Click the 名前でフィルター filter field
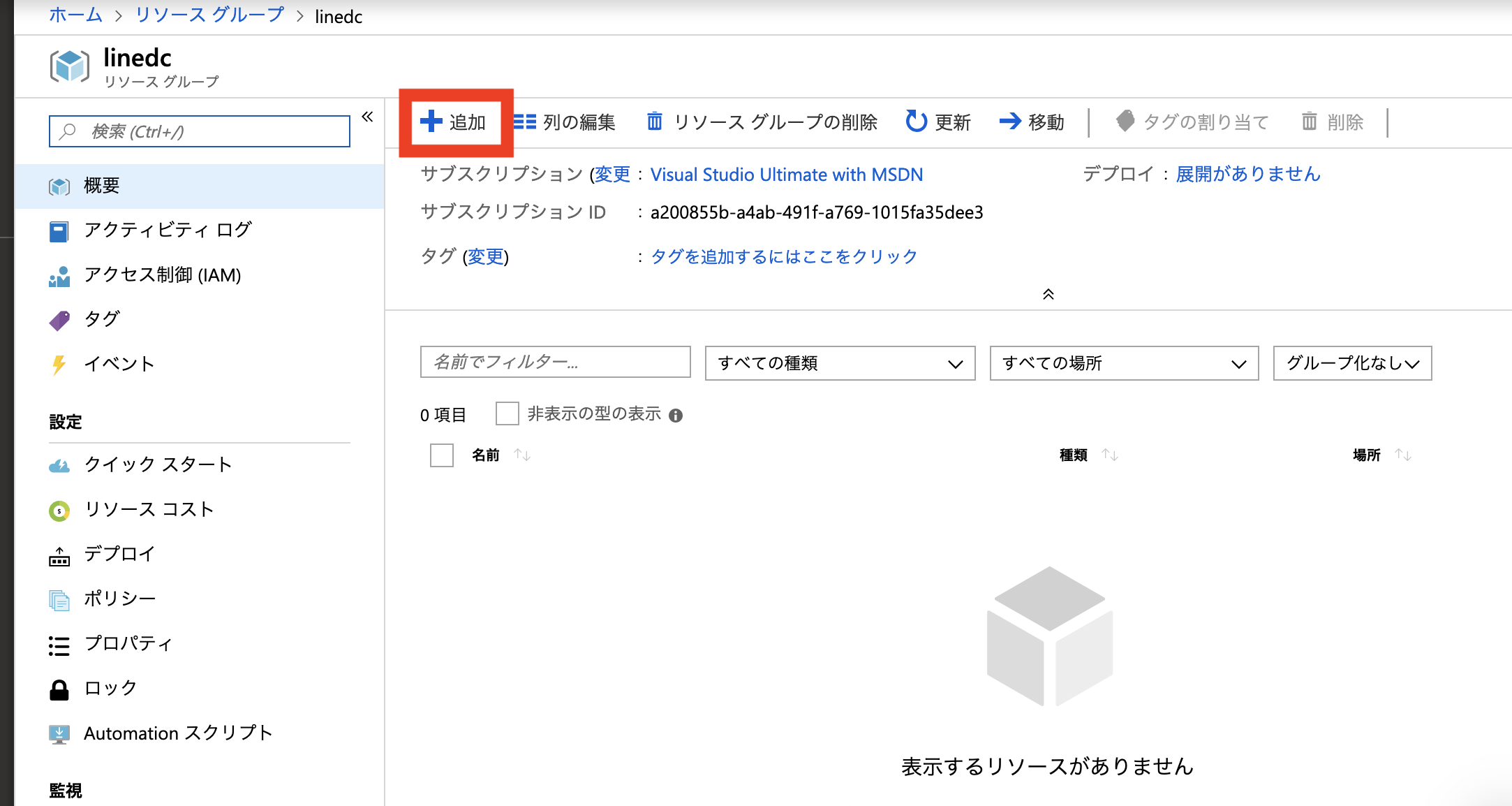The width and height of the screenshot is (1512, 806). click(556, 362)
